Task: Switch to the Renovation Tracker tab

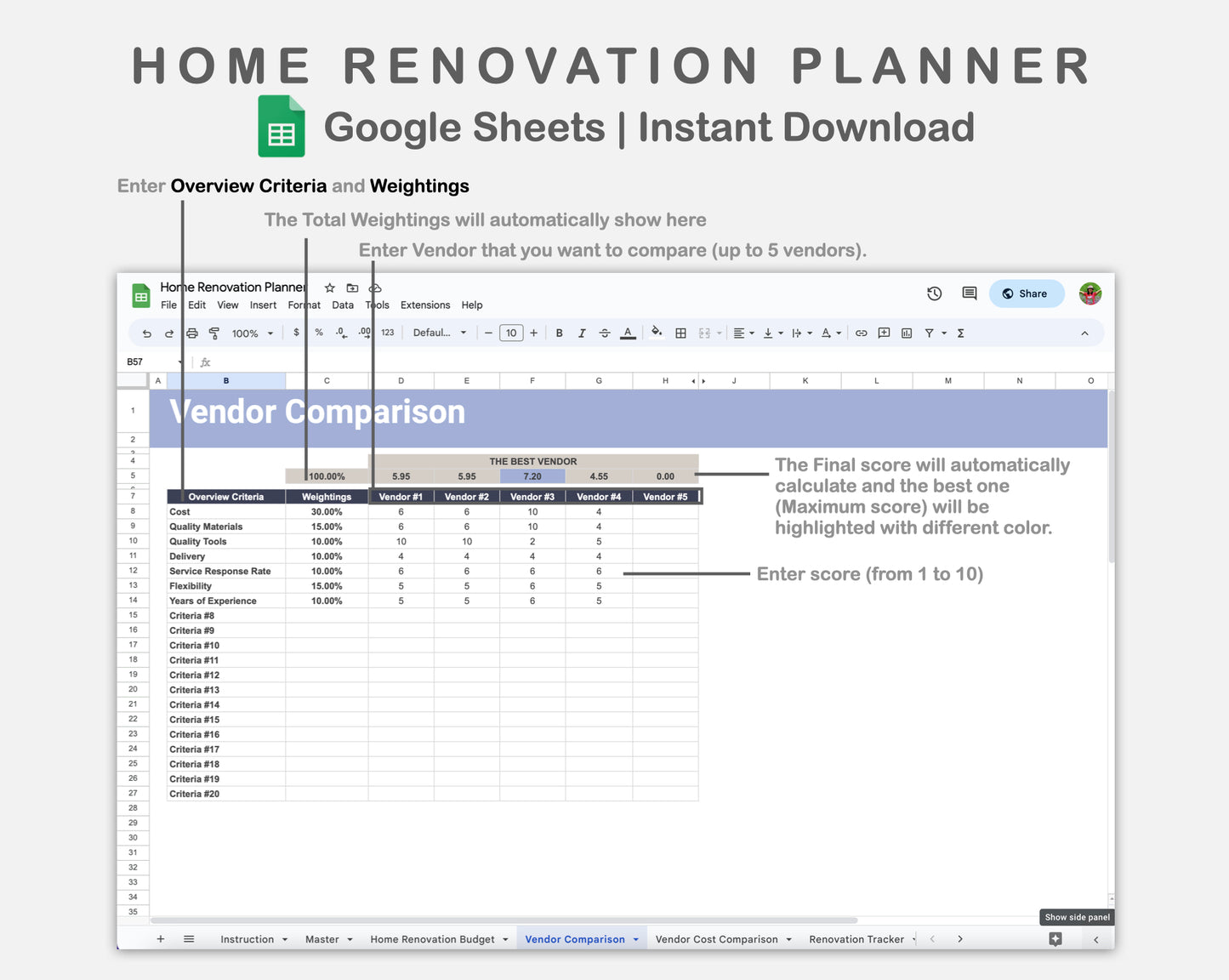Action: 856,938
